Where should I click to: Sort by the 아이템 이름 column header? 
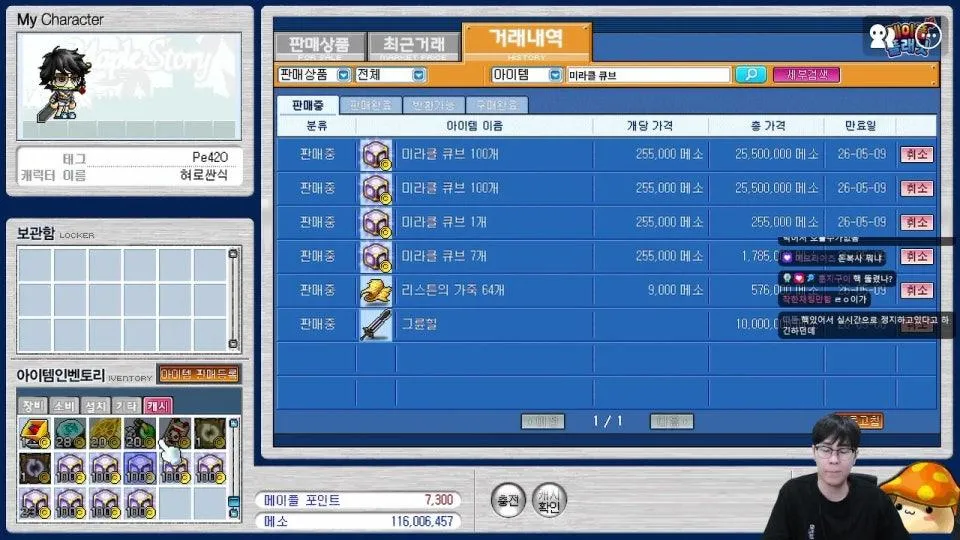474,126
